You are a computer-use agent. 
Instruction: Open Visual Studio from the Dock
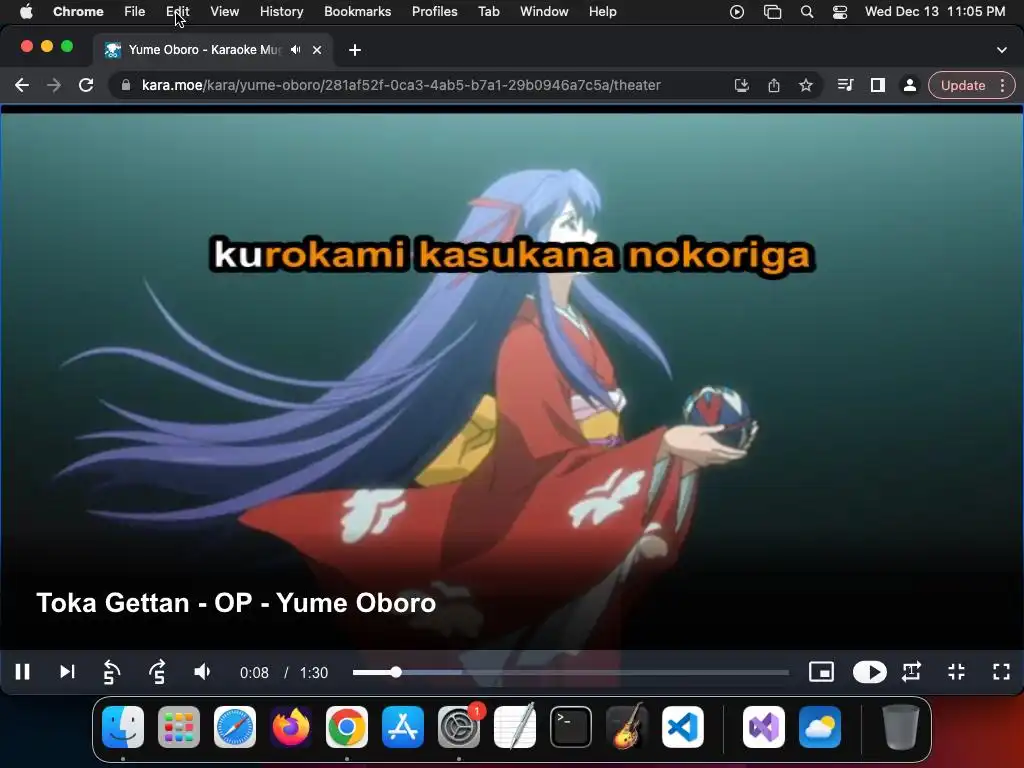(x=763, y=727)
